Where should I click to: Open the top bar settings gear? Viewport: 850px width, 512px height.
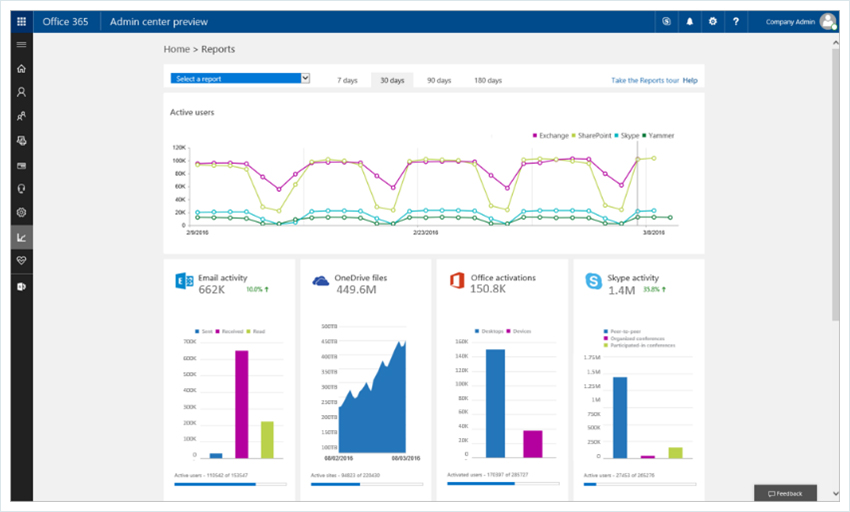coord(713,22)
